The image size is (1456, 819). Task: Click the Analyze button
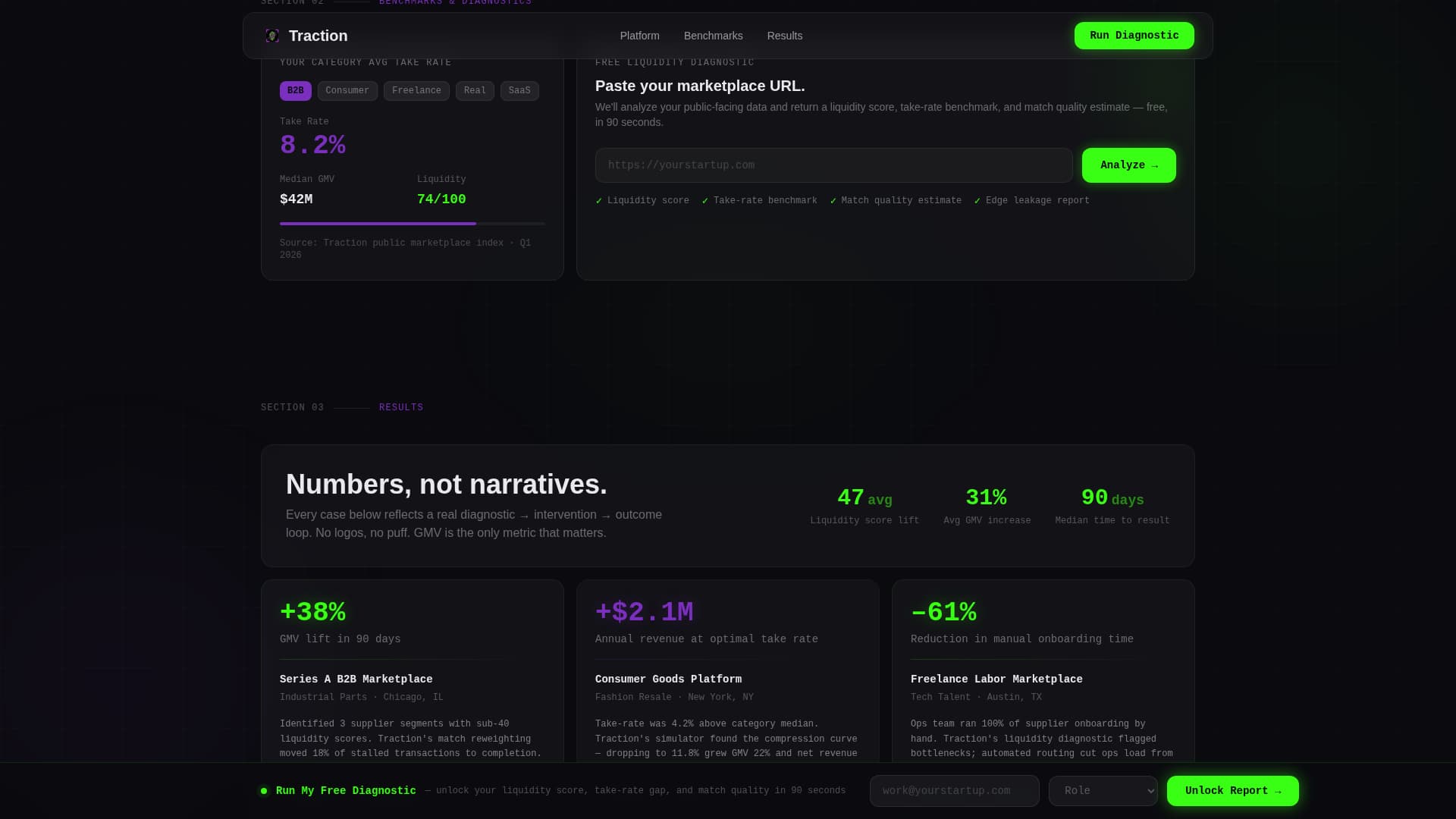1128,165
